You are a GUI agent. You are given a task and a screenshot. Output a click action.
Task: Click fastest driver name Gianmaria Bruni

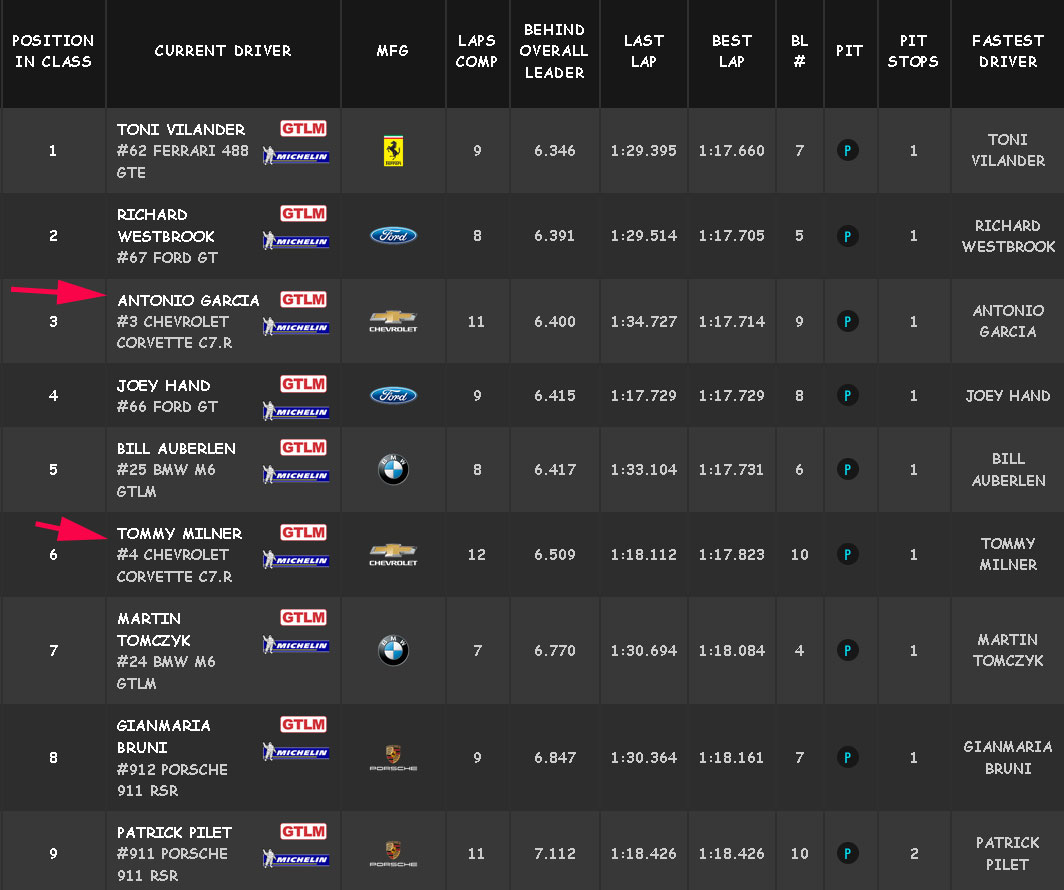tap(1007, 757)
